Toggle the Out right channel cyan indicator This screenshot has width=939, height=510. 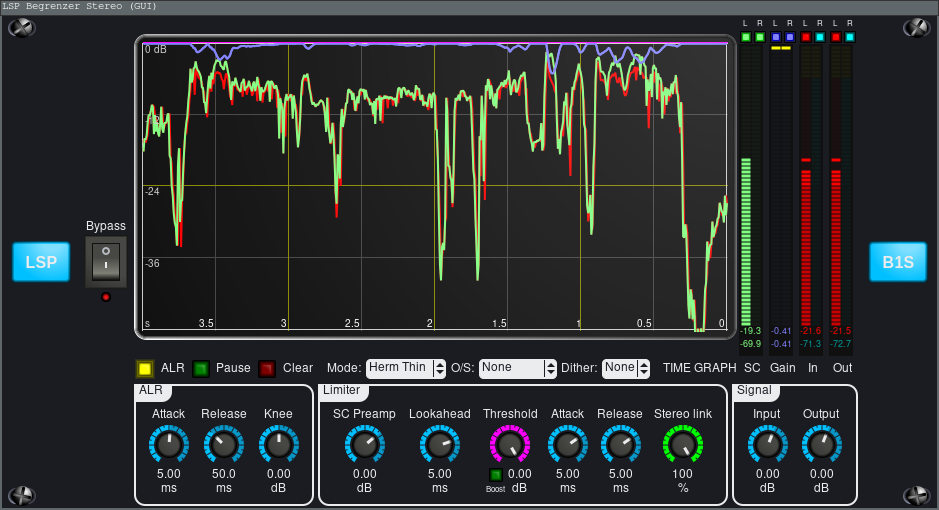tap(850, 37)
